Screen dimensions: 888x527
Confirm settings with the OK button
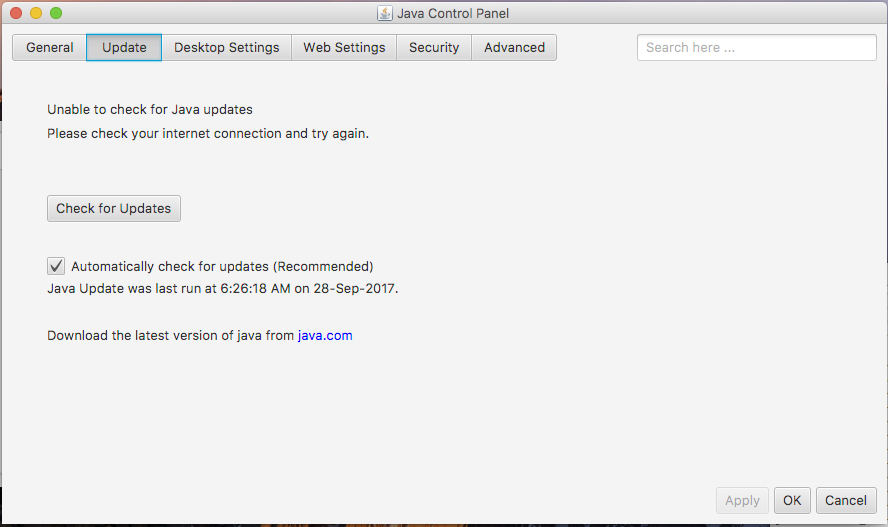pyautogui.click(x=792, y=500)
